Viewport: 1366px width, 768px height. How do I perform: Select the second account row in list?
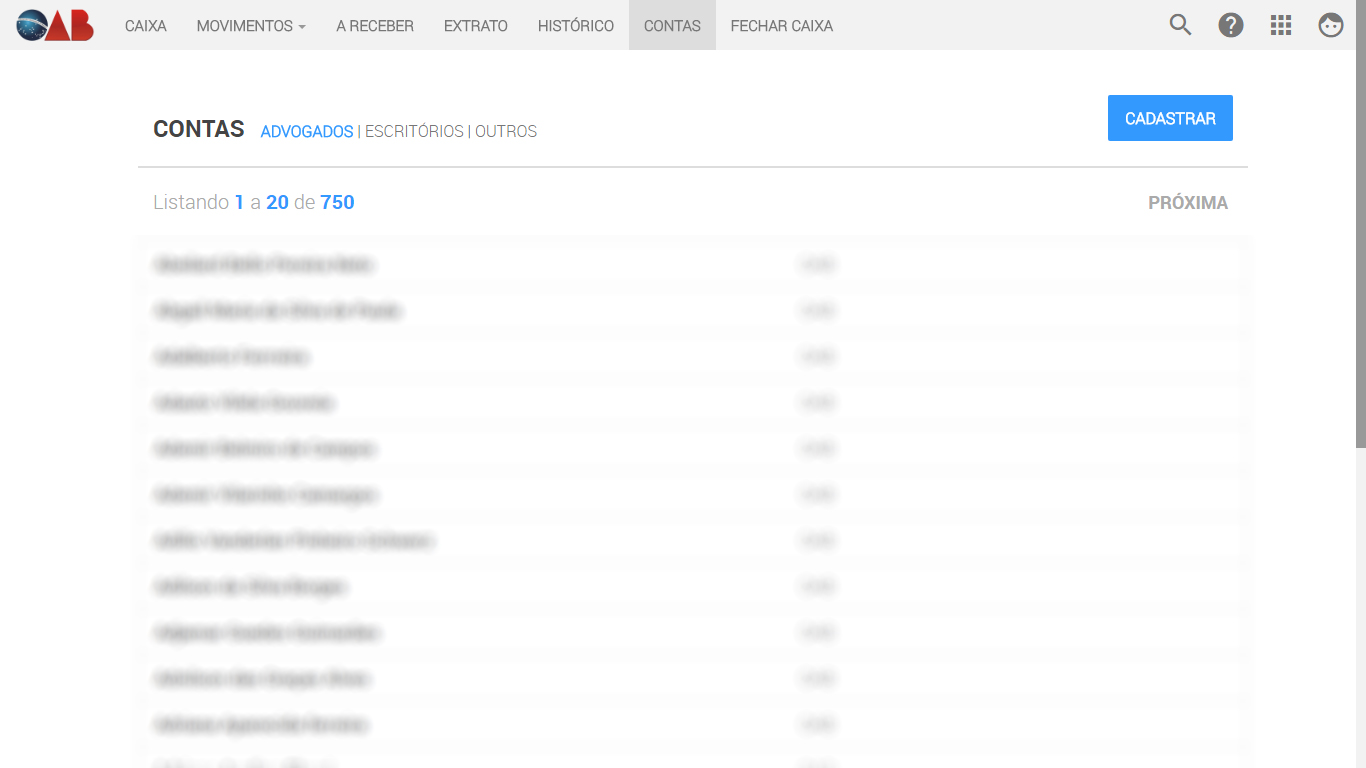[x=278, y=311]
